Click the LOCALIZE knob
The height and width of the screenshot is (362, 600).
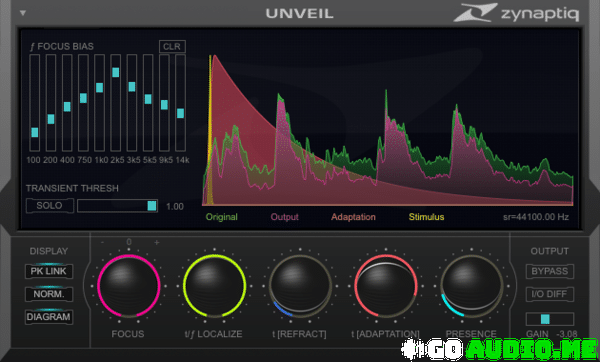(214, 286)
